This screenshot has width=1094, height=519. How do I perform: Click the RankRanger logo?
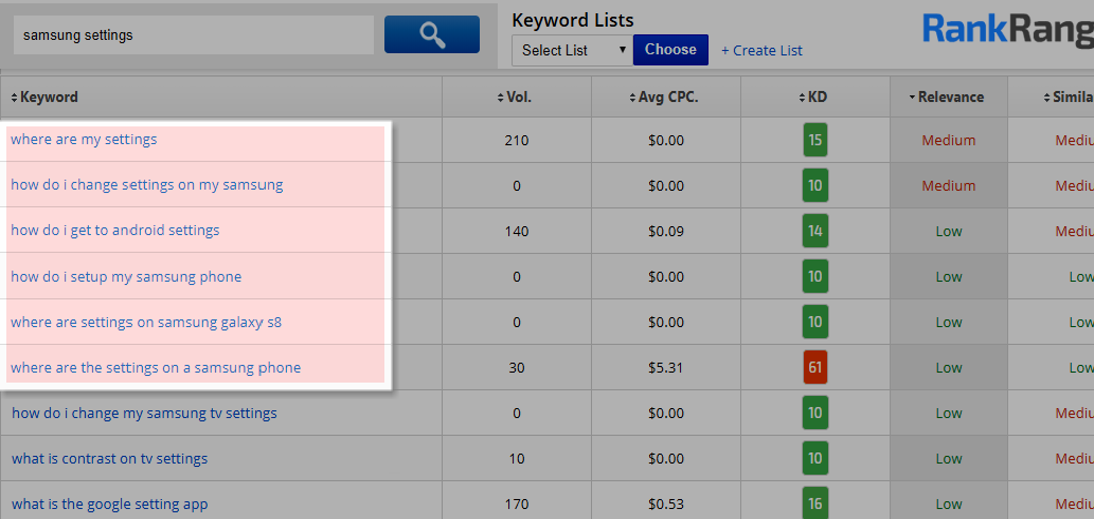(x=1007, y=30)
